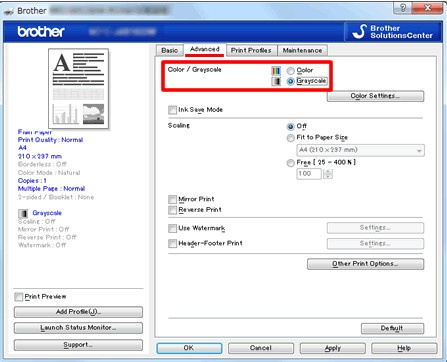Screen dimensions: 447x362
Task: Launch Status Monitor
Action: click(78, 328)
